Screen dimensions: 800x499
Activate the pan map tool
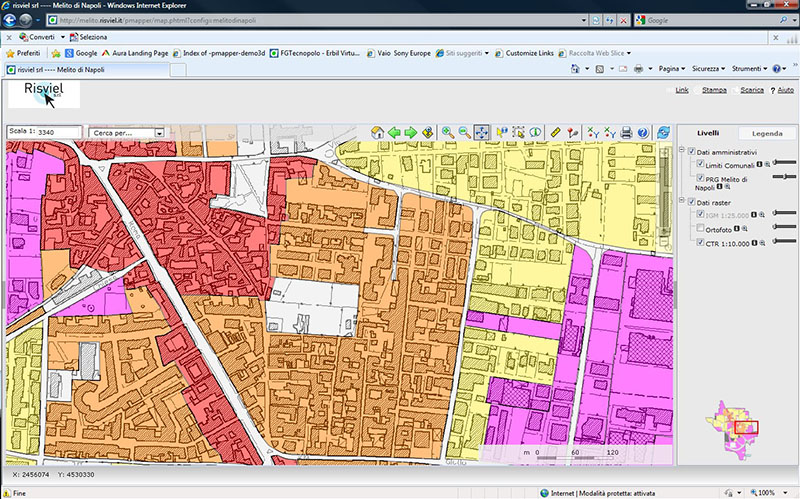pos(481,132)
